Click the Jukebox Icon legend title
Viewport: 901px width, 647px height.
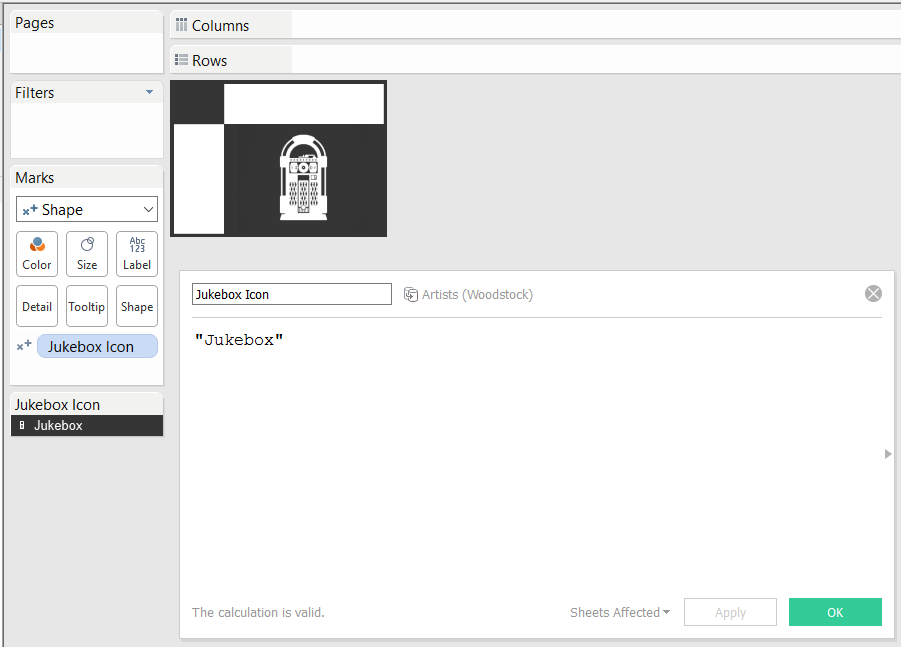click(x=57, y=405)
